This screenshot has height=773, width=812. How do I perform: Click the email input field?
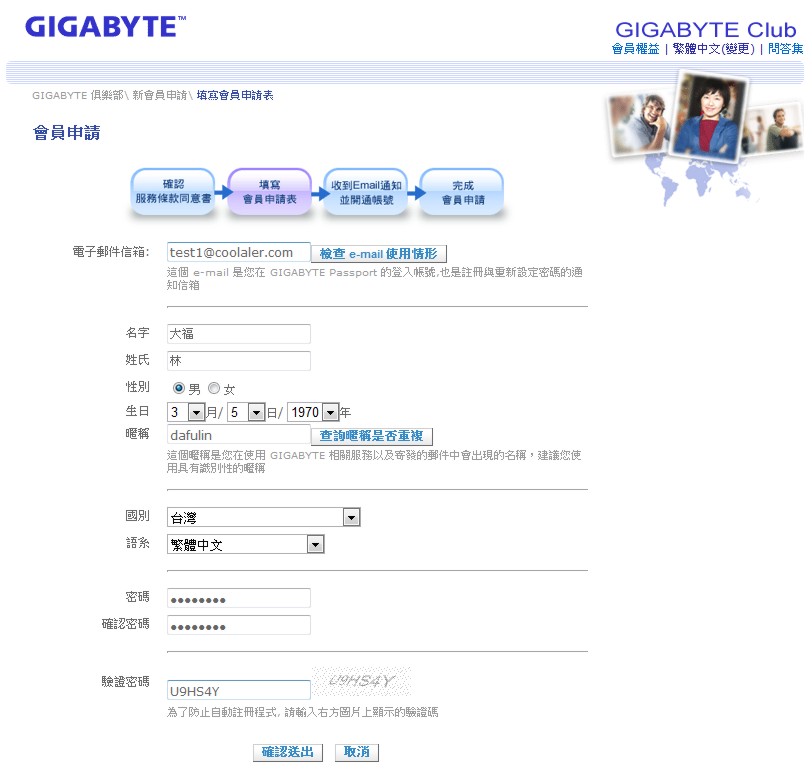pyautogui.click(x=239, y=253)
